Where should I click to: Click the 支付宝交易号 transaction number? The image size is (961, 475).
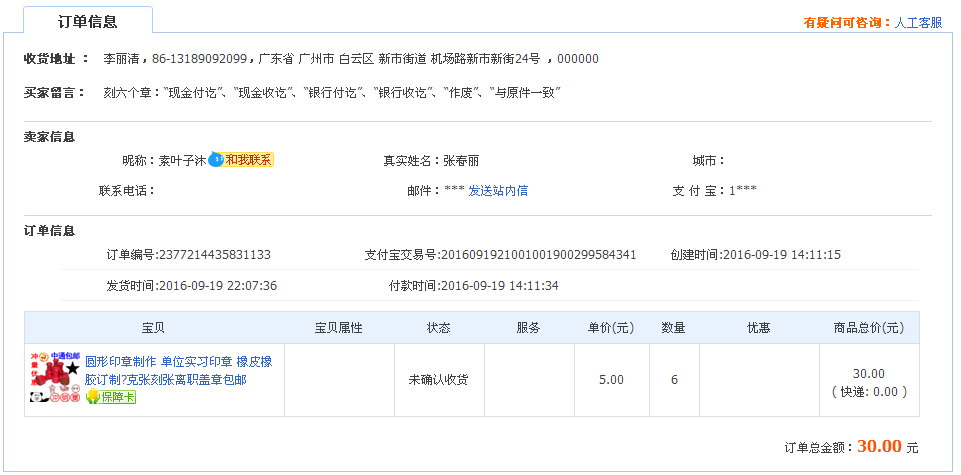click(x=539, y=255)
